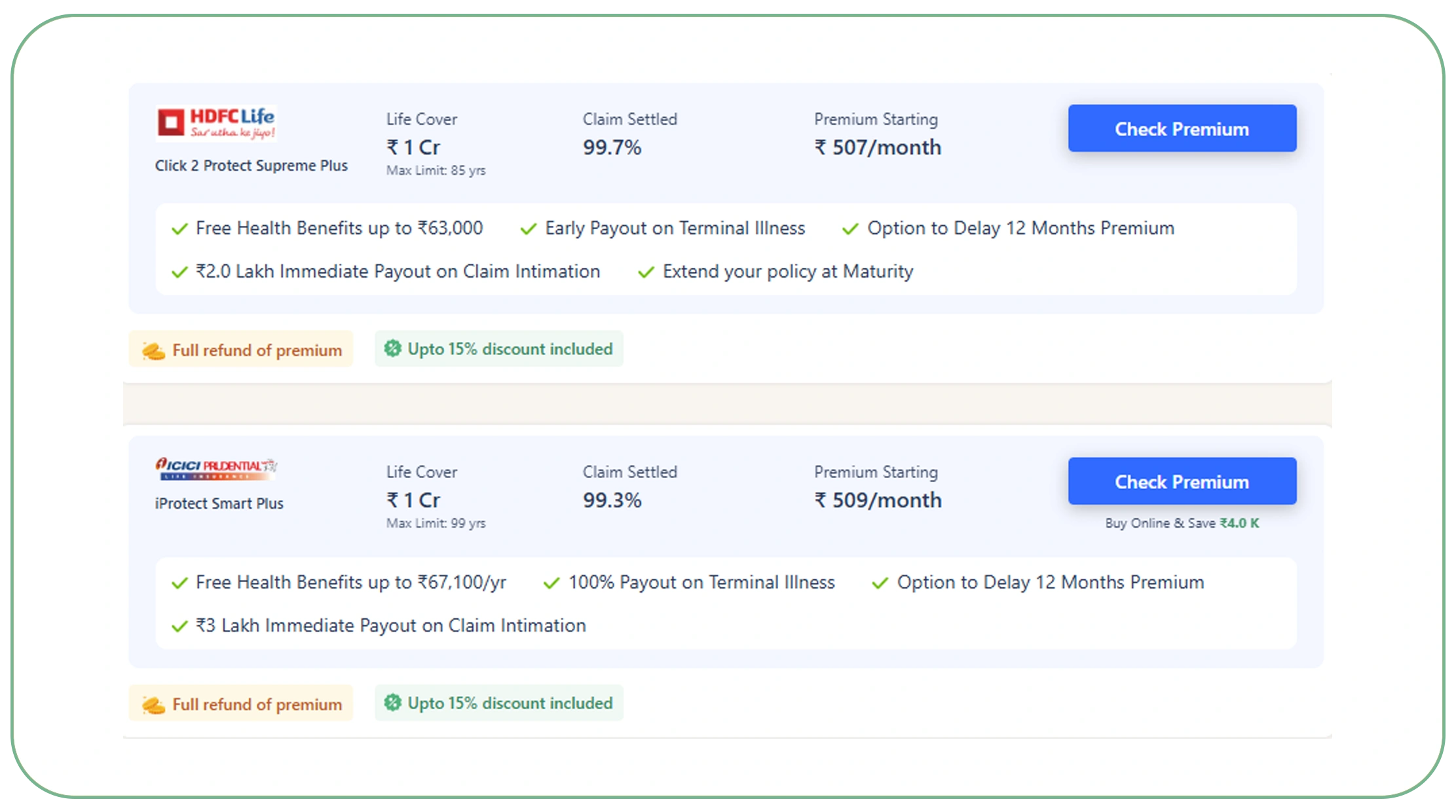Click green discount badge icon under HDFC plan

coord(392,348)
